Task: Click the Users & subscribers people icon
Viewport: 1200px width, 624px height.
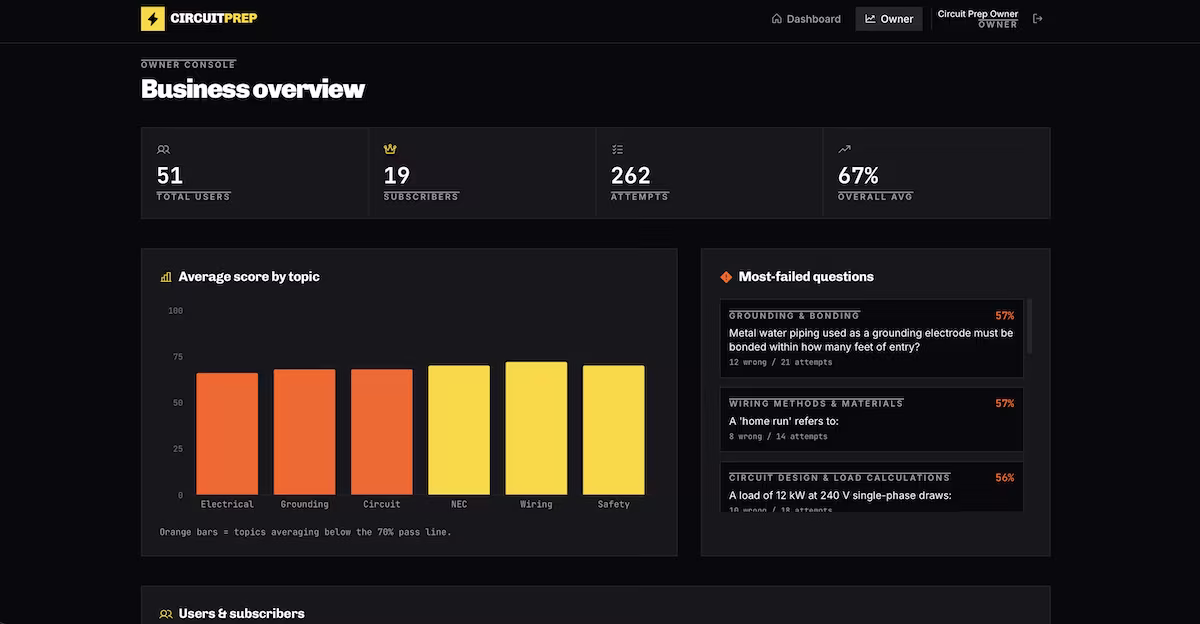Action: 166,614
